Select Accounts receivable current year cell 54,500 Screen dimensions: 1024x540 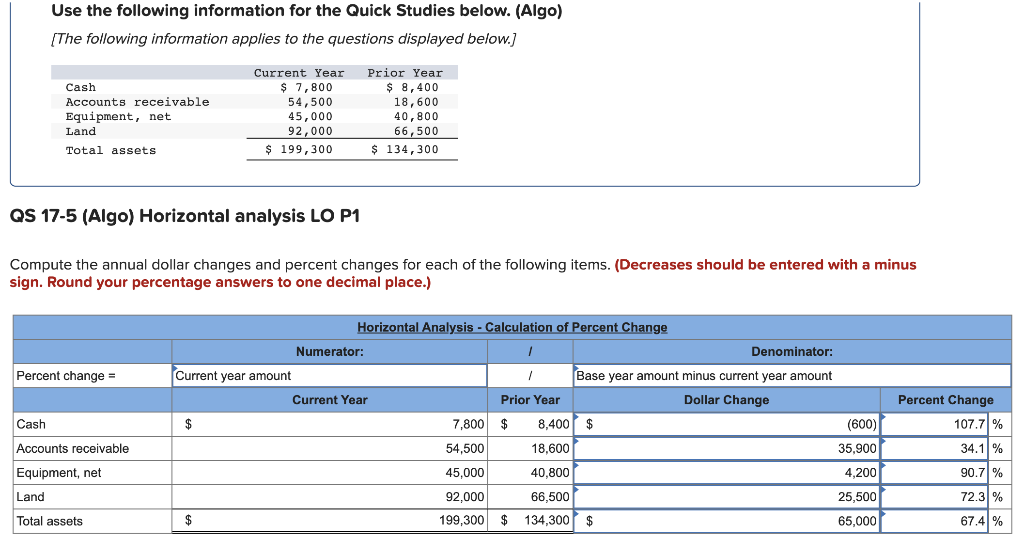[330, 449]
